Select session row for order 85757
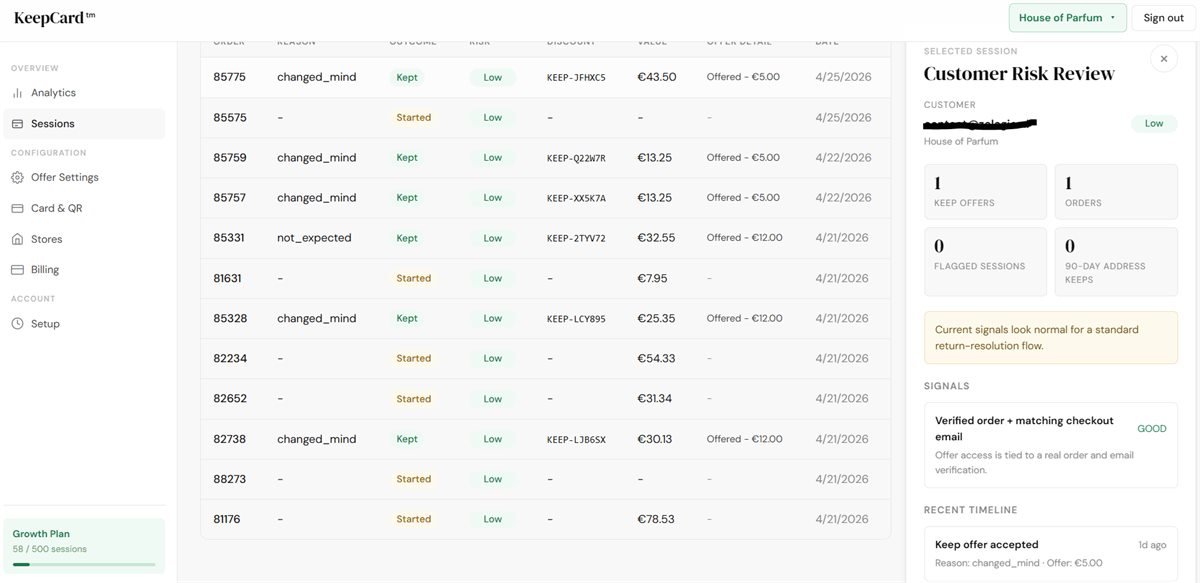Viewport: 1200px width, 583px height. (545, 198)
